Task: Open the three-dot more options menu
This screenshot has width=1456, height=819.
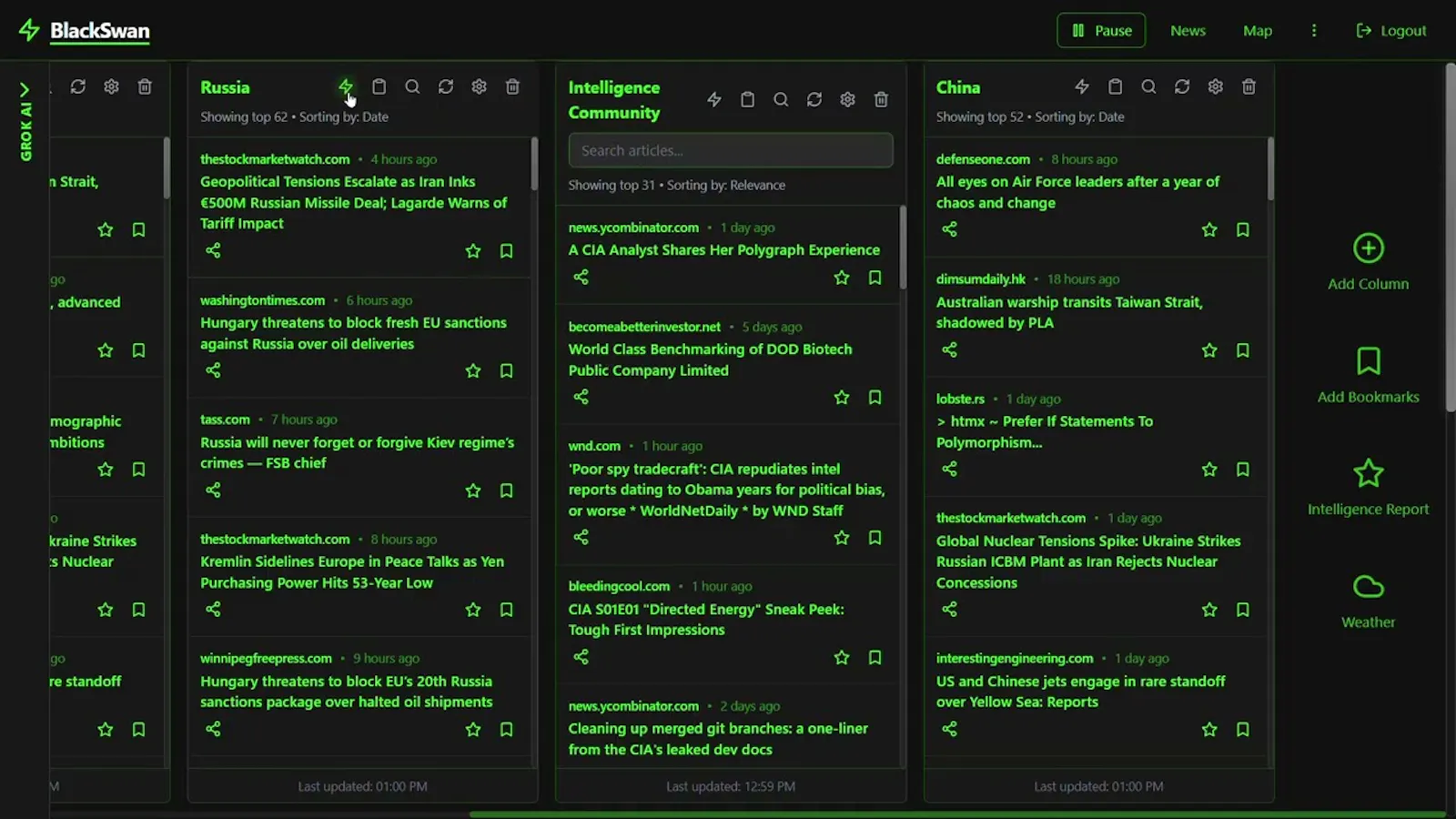Action: [x=1313, y=30]
